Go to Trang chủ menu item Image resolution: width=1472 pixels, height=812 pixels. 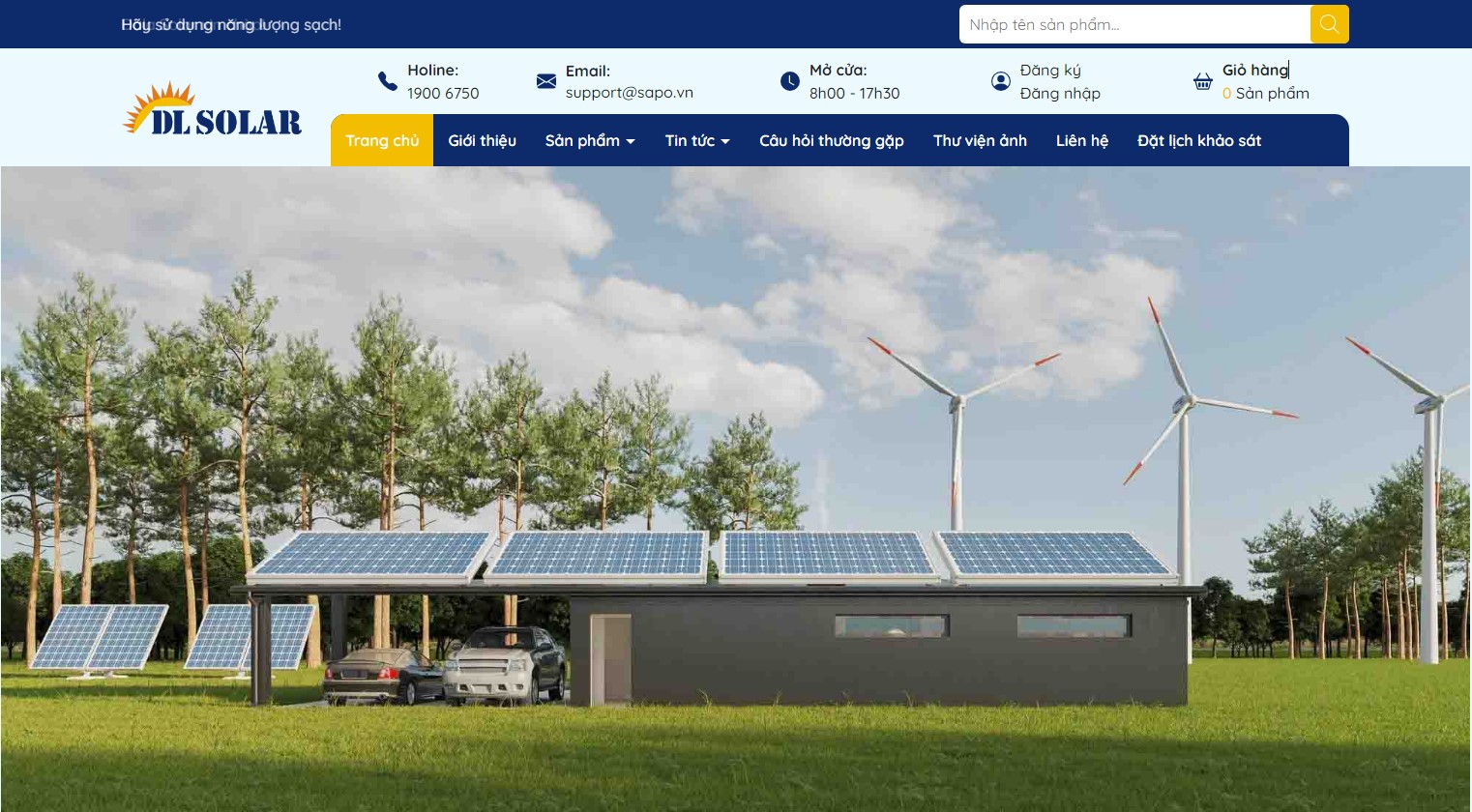coord(382,140)
